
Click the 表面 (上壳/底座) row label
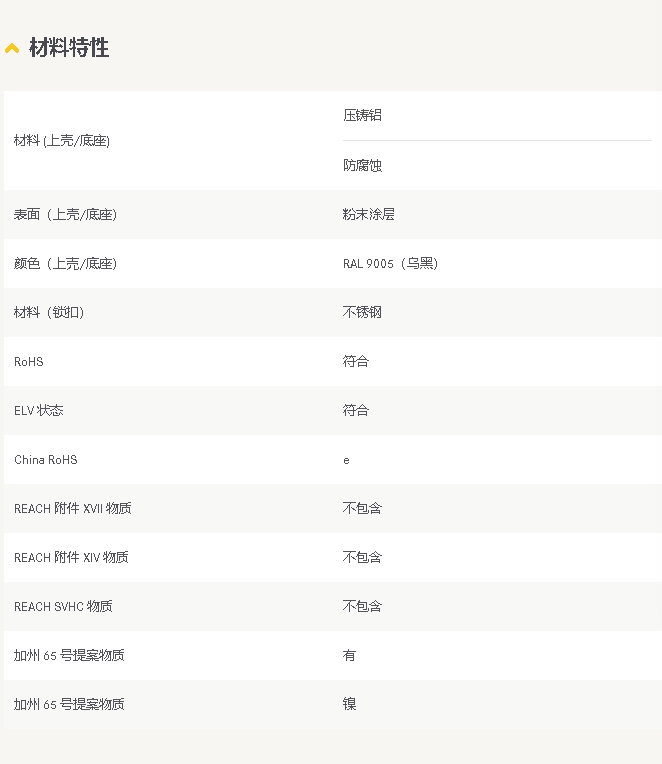pyautogui.click(x=66, y=214)
